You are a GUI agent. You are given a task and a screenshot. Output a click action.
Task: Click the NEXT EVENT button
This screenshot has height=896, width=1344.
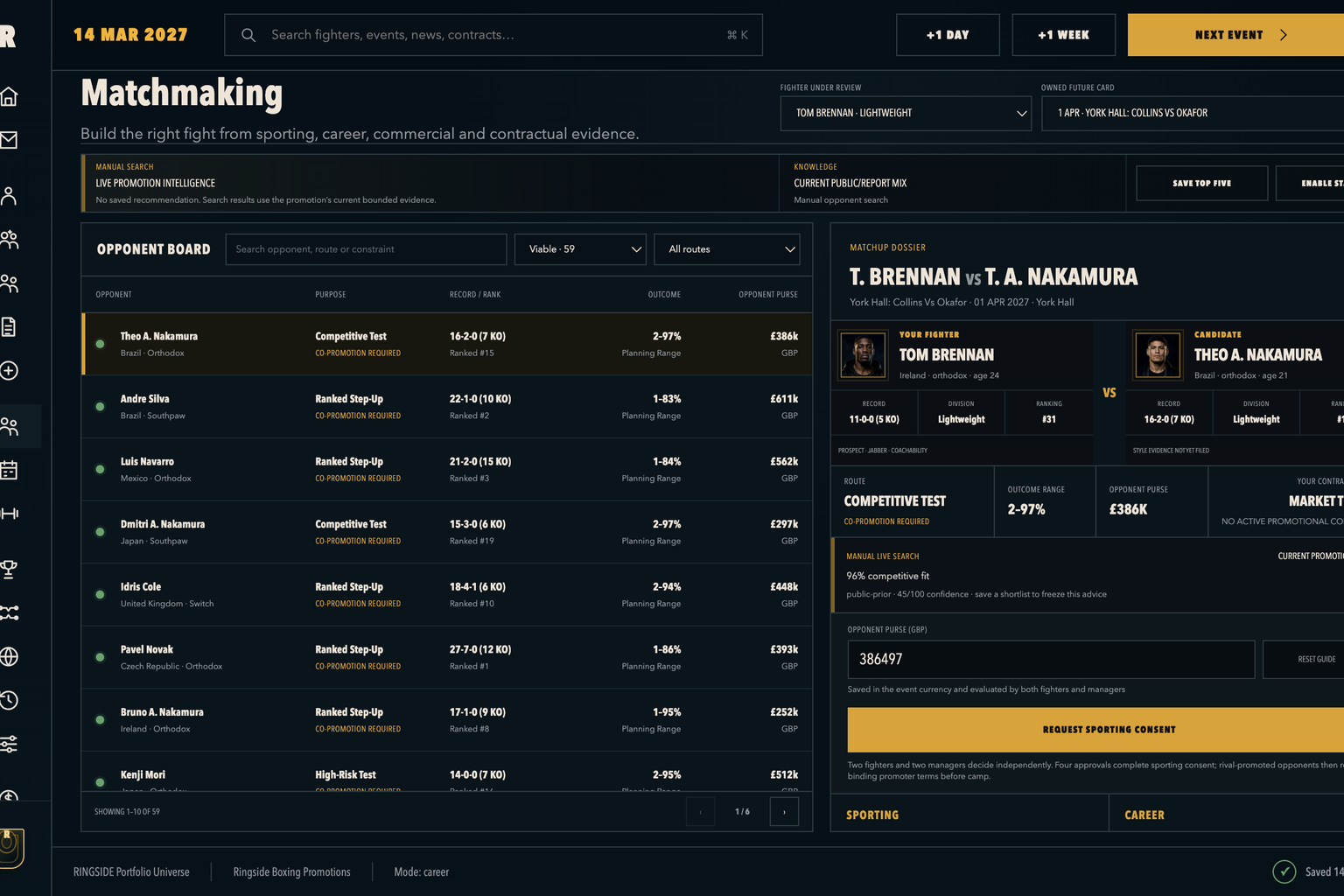[x=1235, y=35]
